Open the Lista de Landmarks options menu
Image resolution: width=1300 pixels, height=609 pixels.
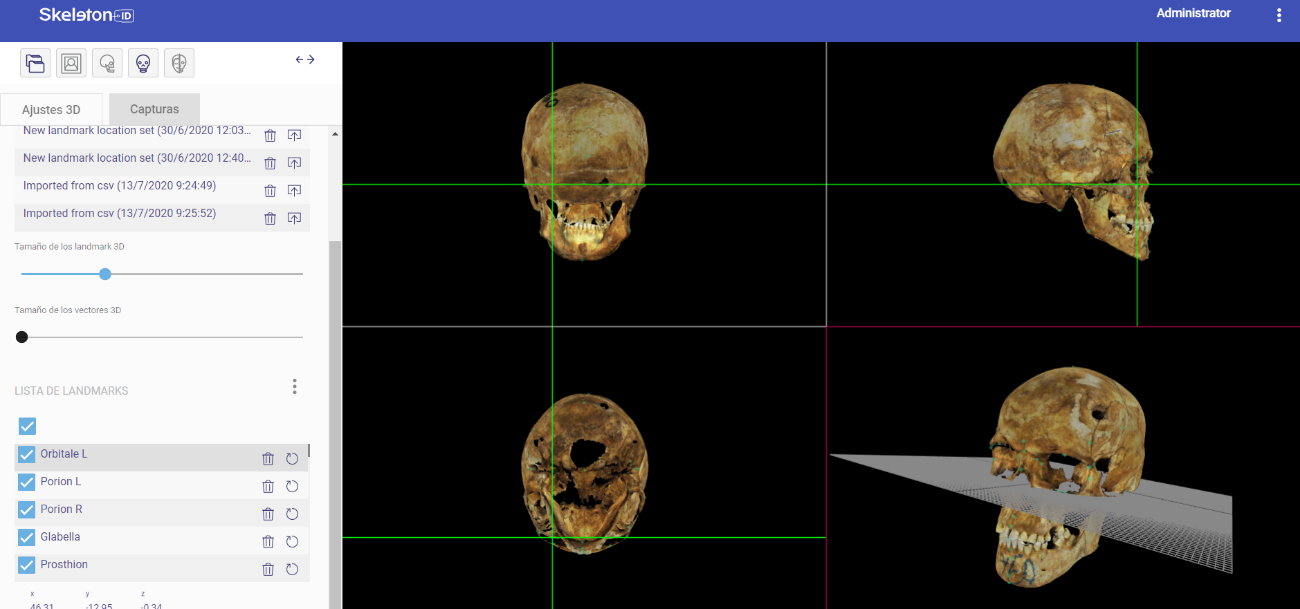[294, 387]
